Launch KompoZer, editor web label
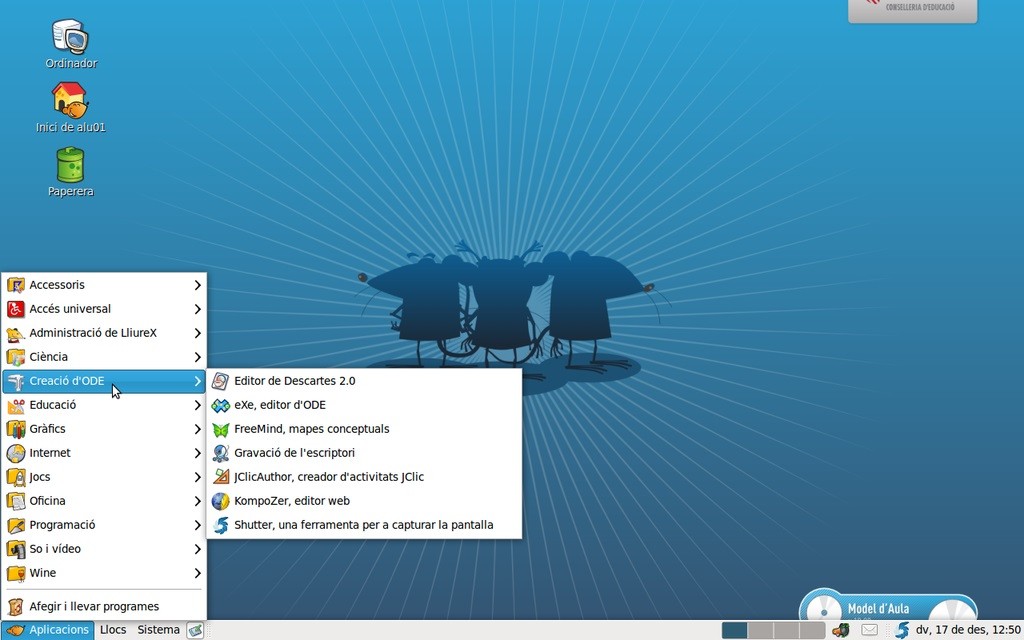1024x640 pixels. point(292,501)
